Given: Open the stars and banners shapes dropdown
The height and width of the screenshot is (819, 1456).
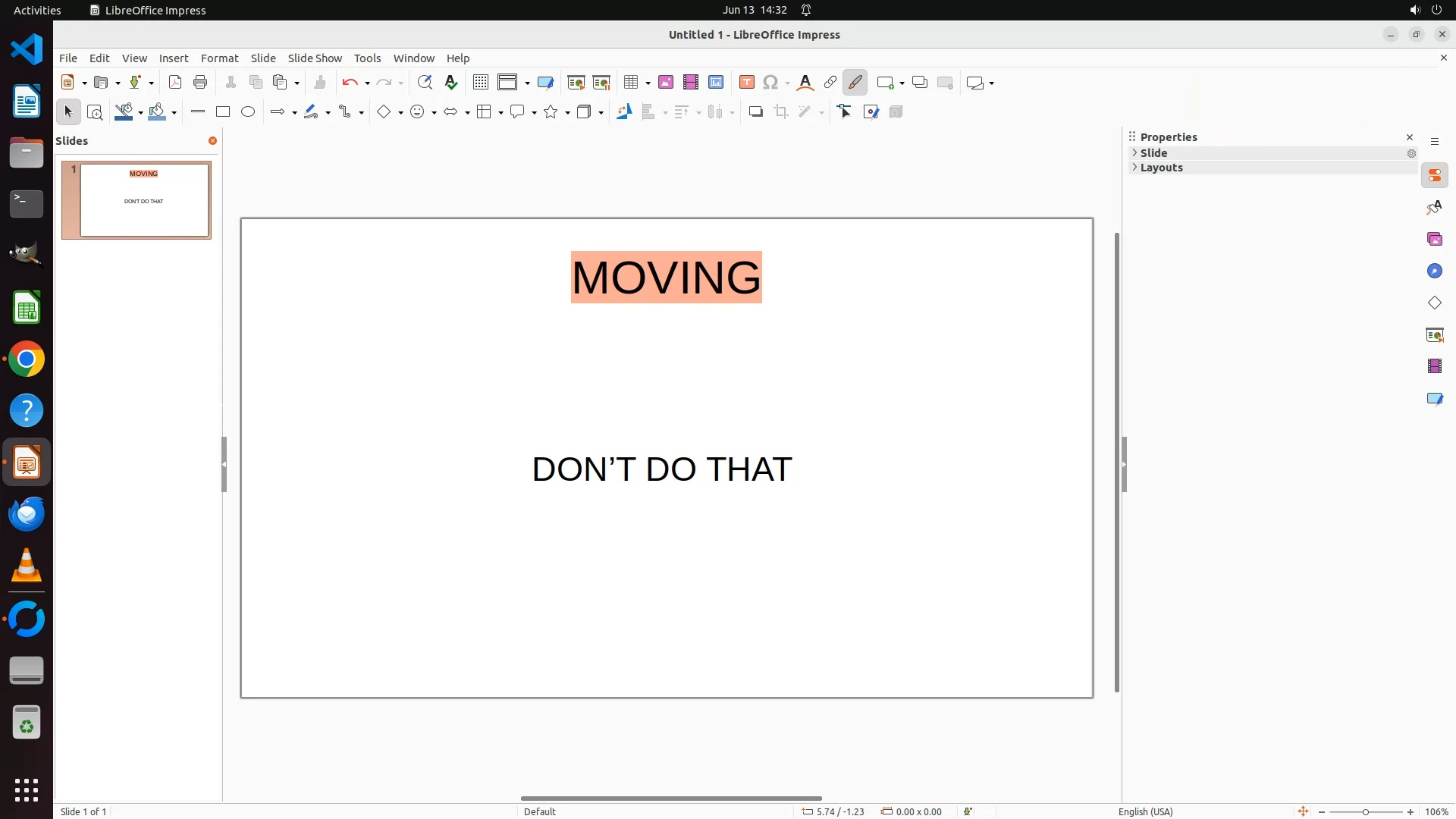Looking at the screenshot, I should [567, 113].
